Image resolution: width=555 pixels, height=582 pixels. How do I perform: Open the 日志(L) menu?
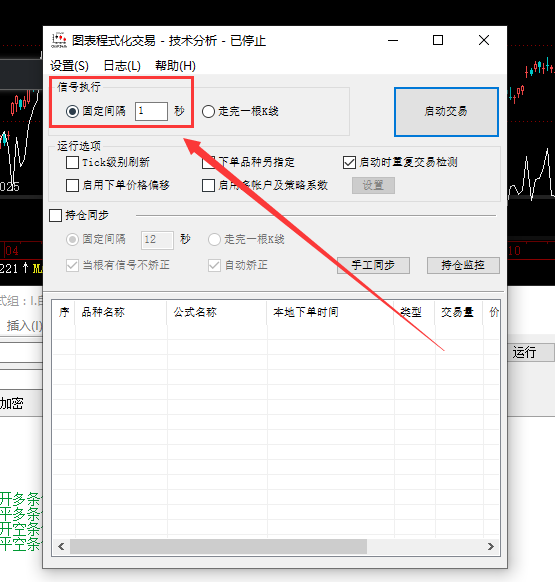click(x=122, y=66)
